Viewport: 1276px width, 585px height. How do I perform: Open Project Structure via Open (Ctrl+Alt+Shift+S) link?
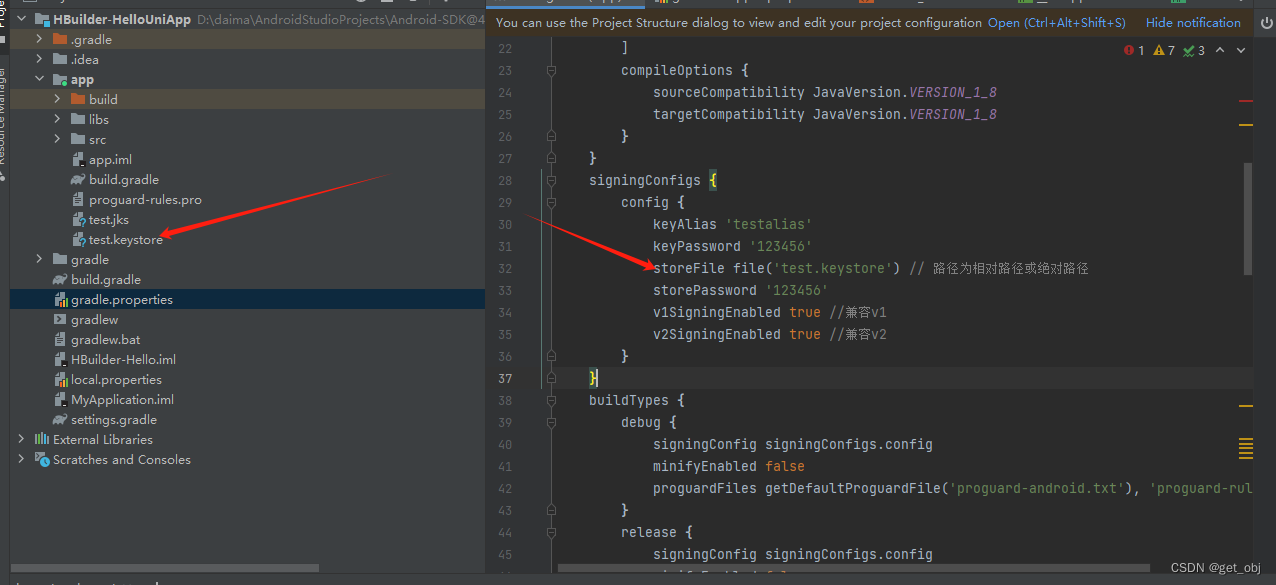click(x=1056, y=22)
